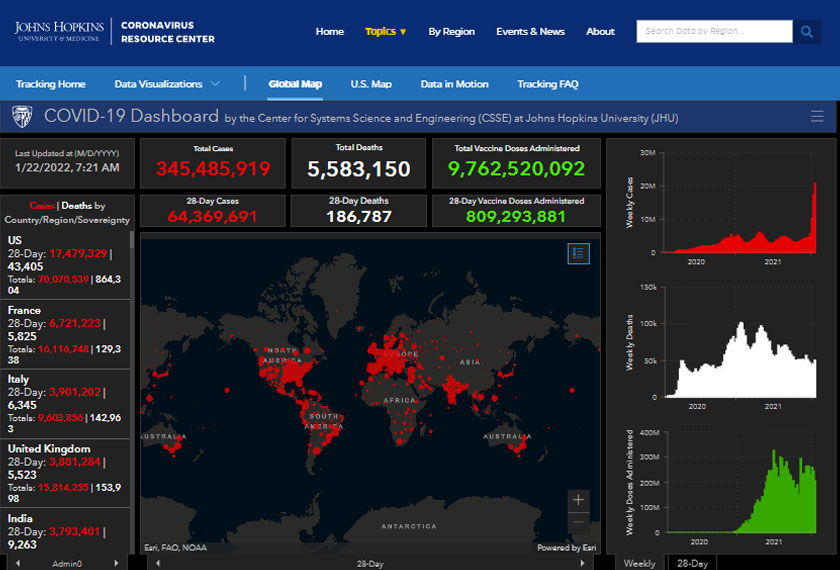840x570 pixels.
Task: Toggle the map legend icon
Action: click(578, 253)
